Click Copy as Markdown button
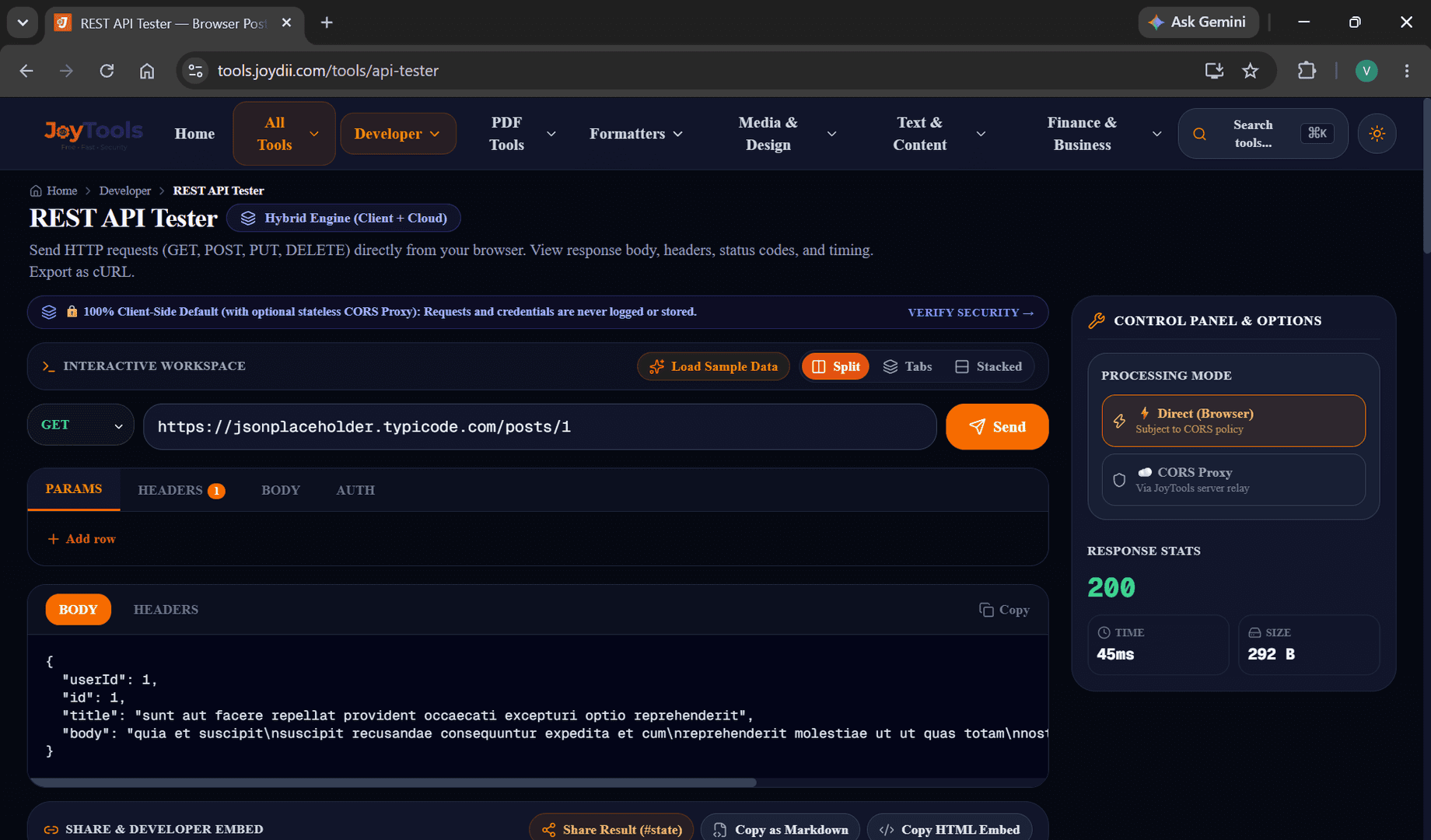This screenshot has height=840, width=1431. [x=780, y=829]
